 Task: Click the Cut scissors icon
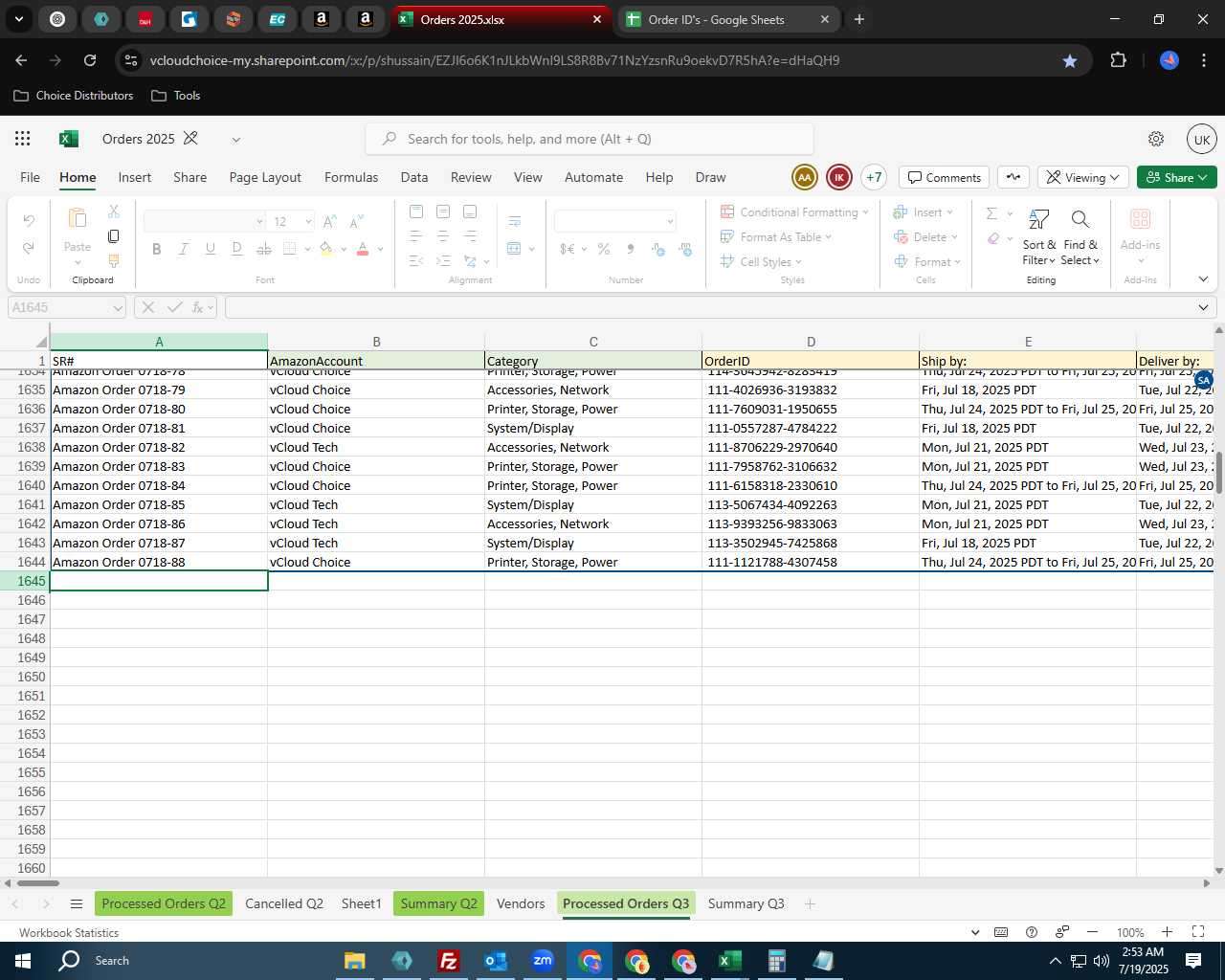coord(114,212)
